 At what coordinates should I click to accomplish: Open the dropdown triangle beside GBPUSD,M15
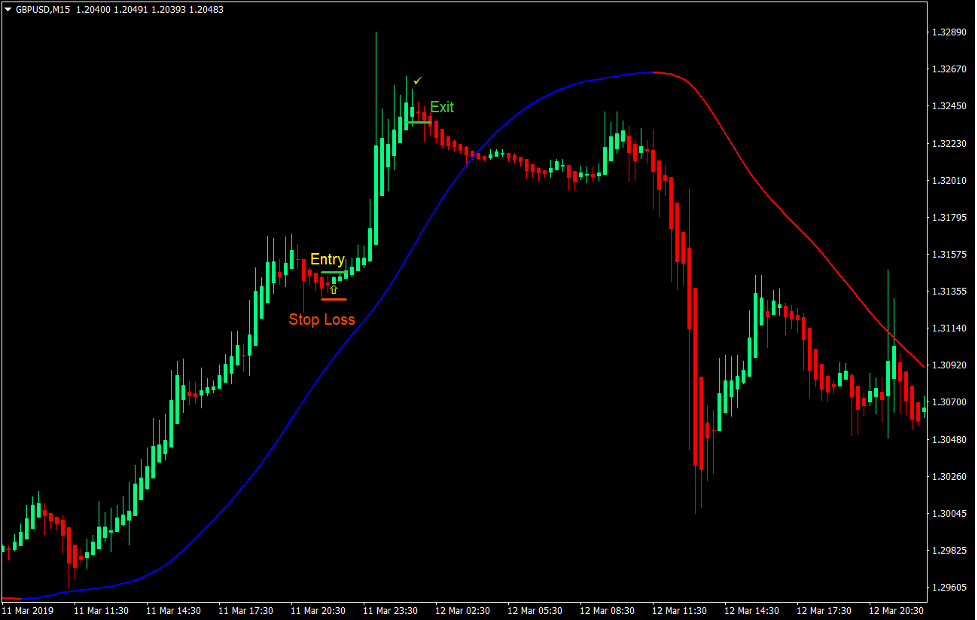pos(8,9)
